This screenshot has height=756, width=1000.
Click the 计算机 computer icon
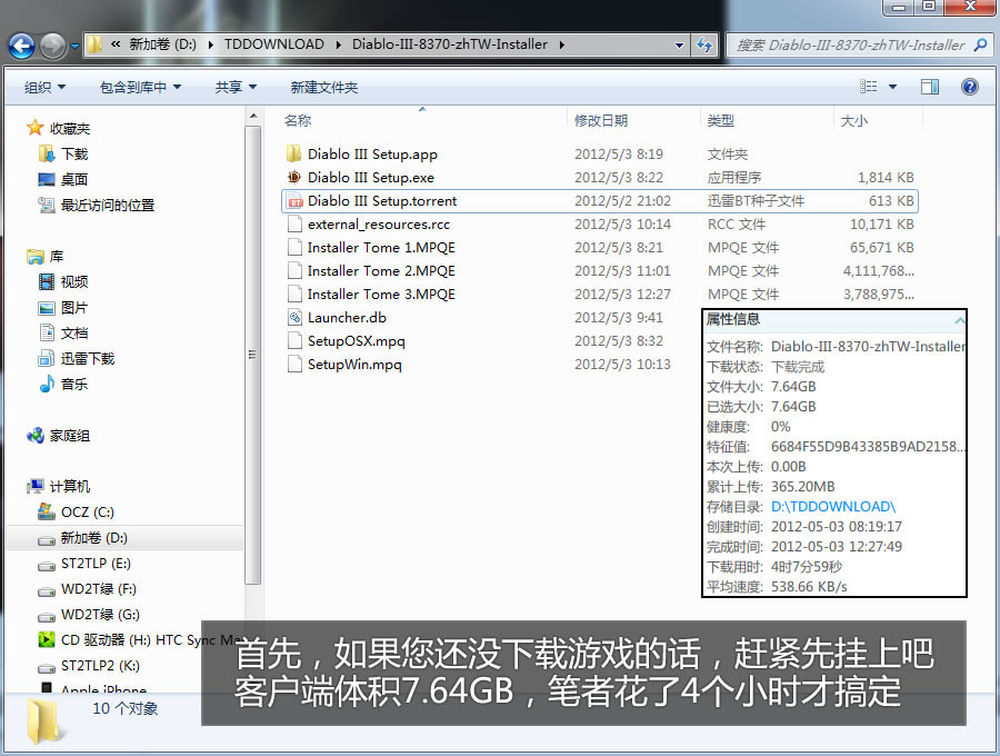[35, 486]
